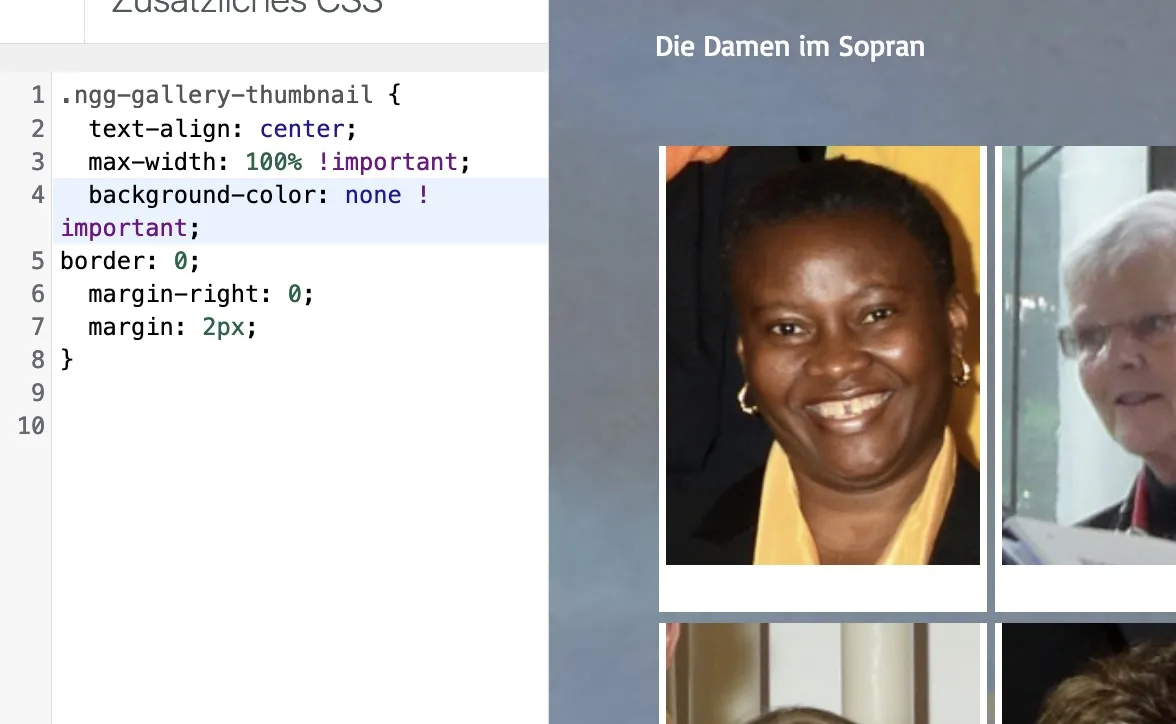Click line number 9 in gutter
The width and height of the screenshot is (1176, 724).
point(38,393)
